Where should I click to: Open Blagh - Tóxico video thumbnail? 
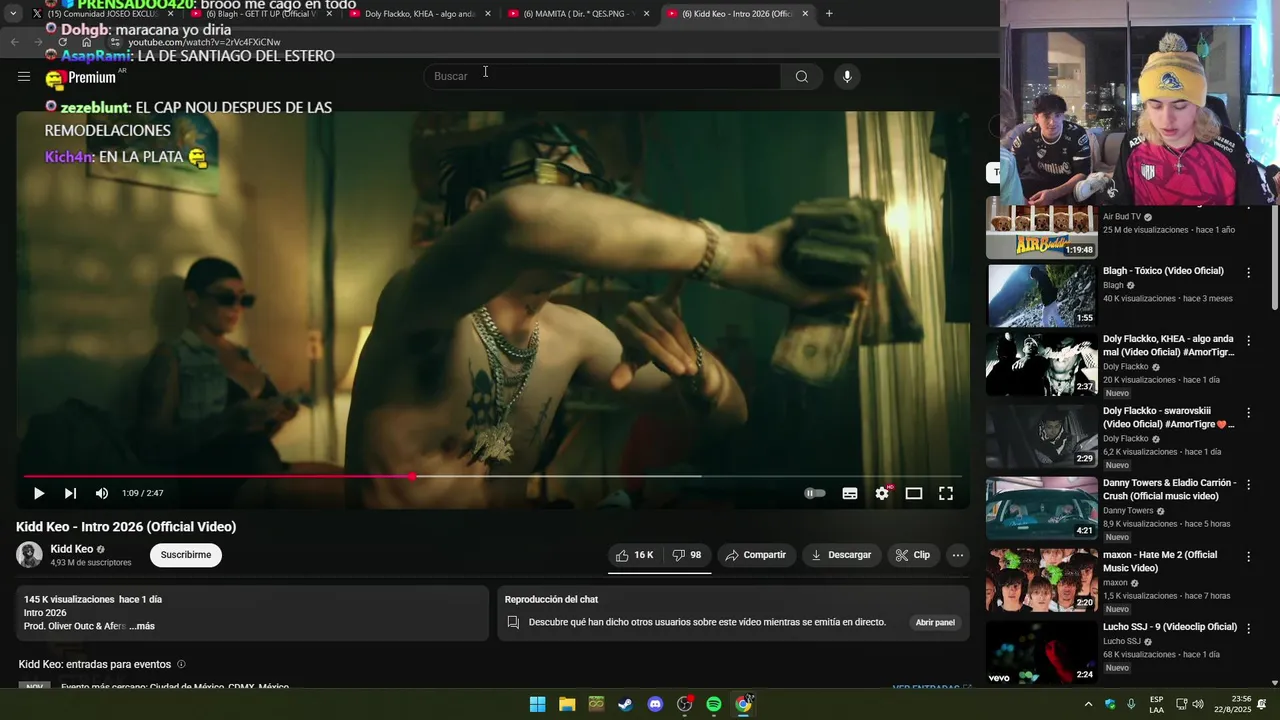[x=1042, y=295]
